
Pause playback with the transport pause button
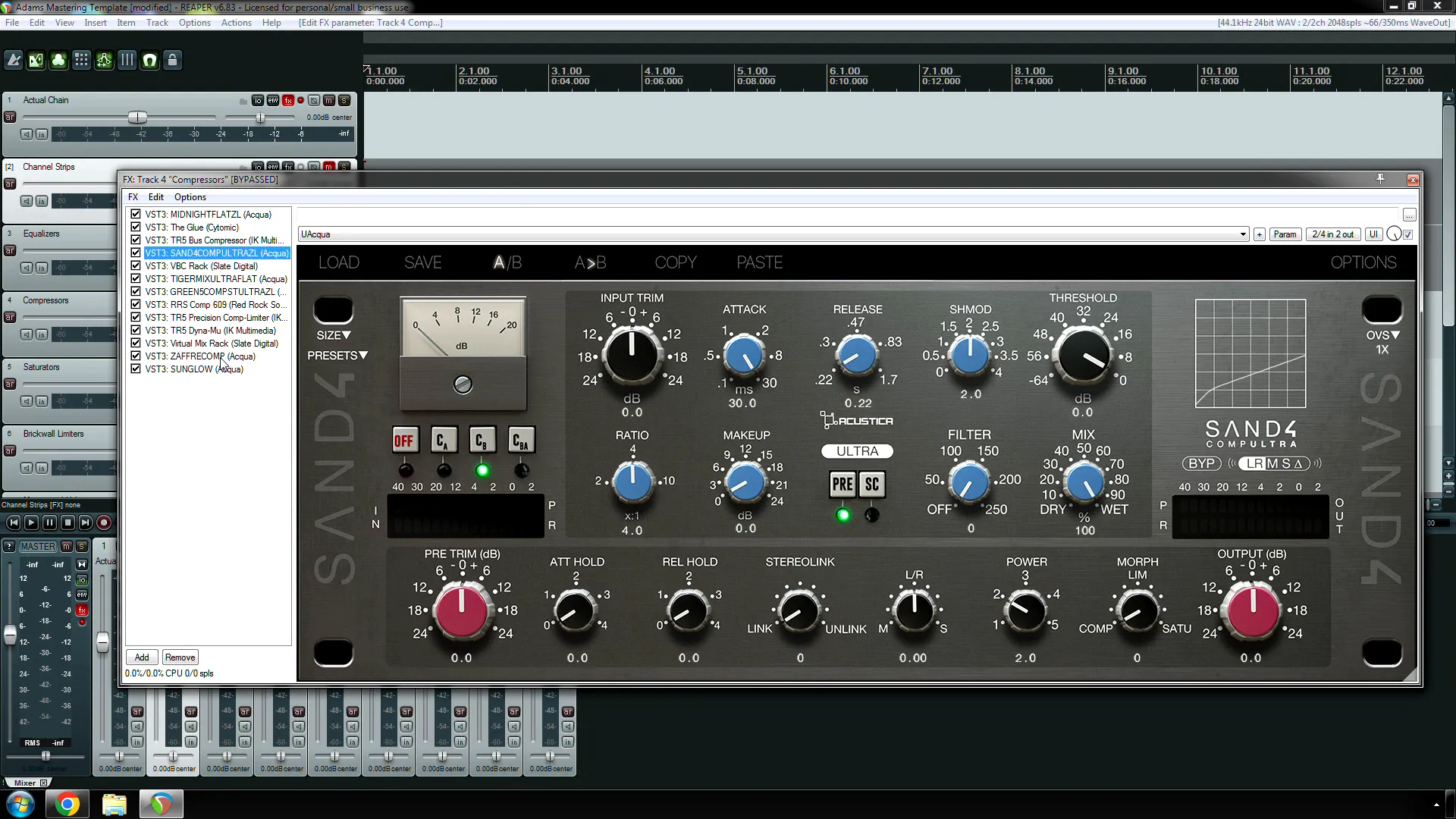click(49, 522)
